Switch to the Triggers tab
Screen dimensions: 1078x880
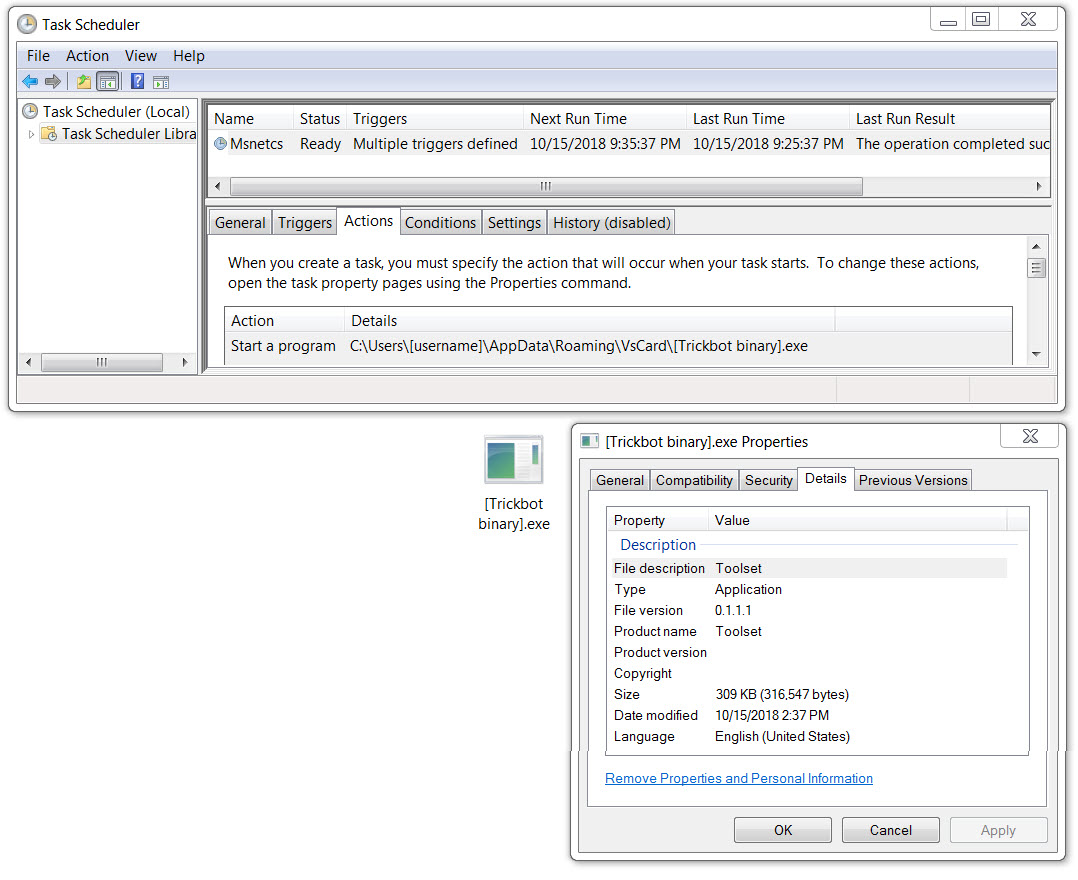click(x=305, y=223)
